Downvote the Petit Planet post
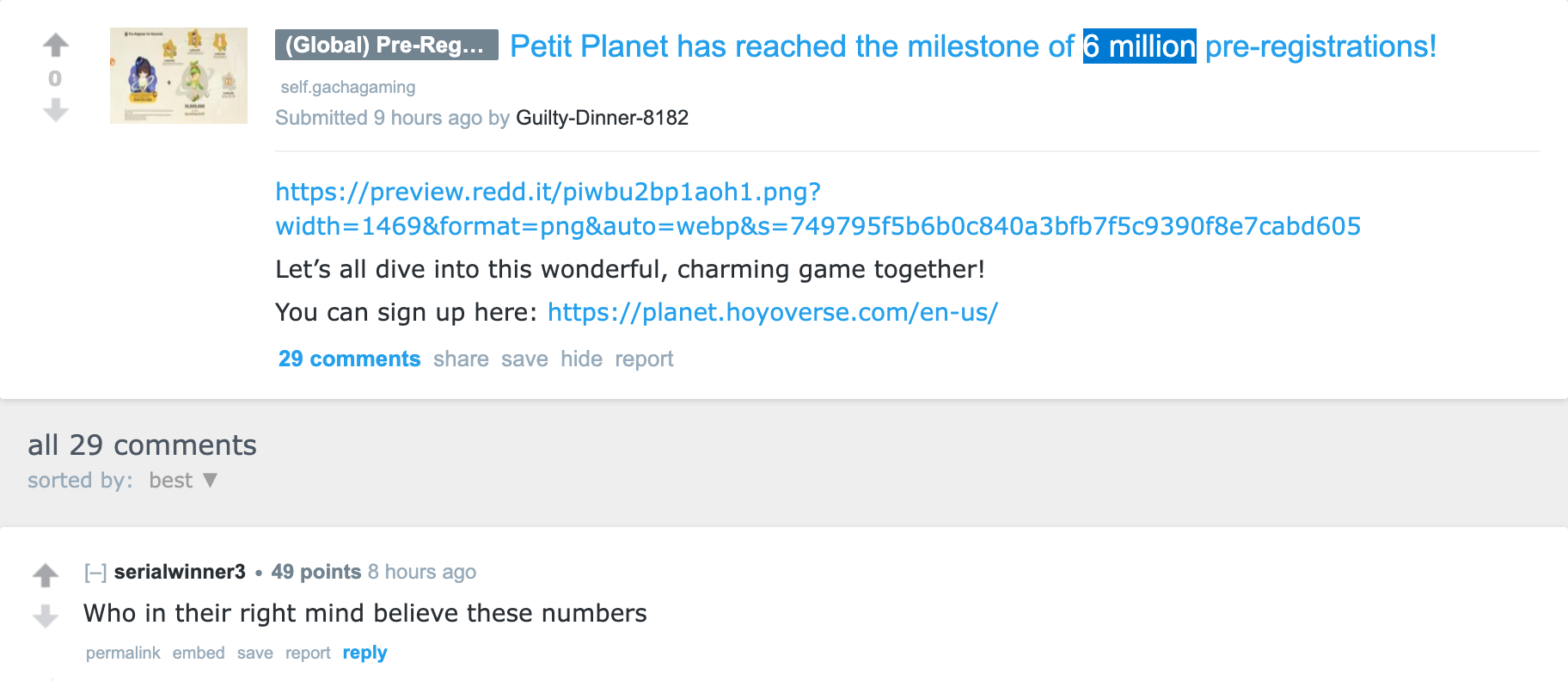 (x=56, y=110)
